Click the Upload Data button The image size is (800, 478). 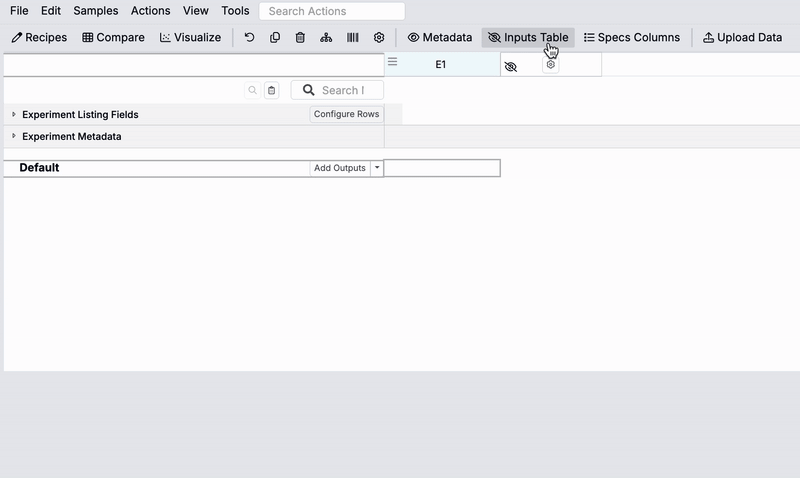742,37
